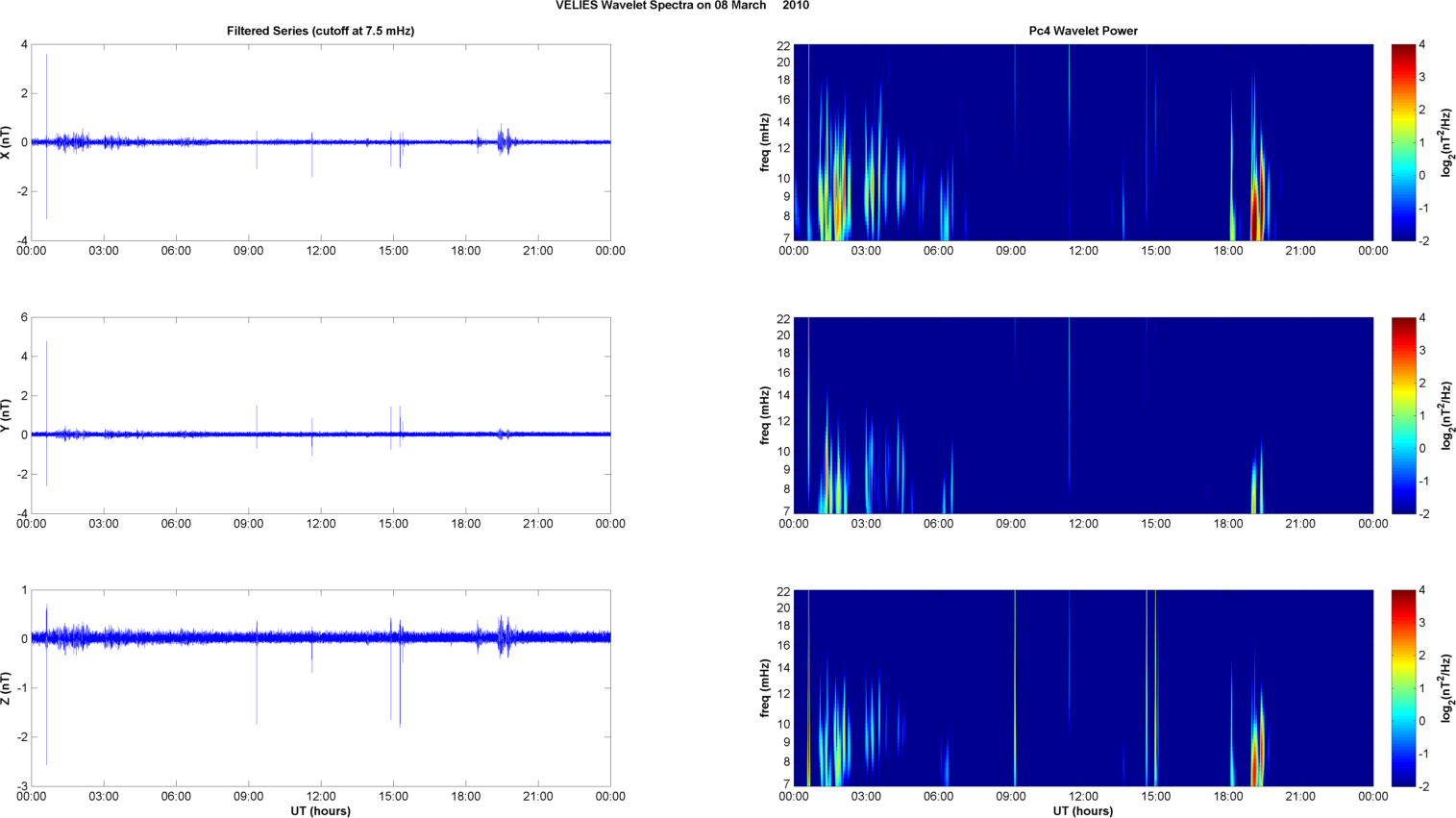Click 'UT (hours)' label under bottom spectrogram
Viewport: 1456px width, 818px height.
[1083, 811]
